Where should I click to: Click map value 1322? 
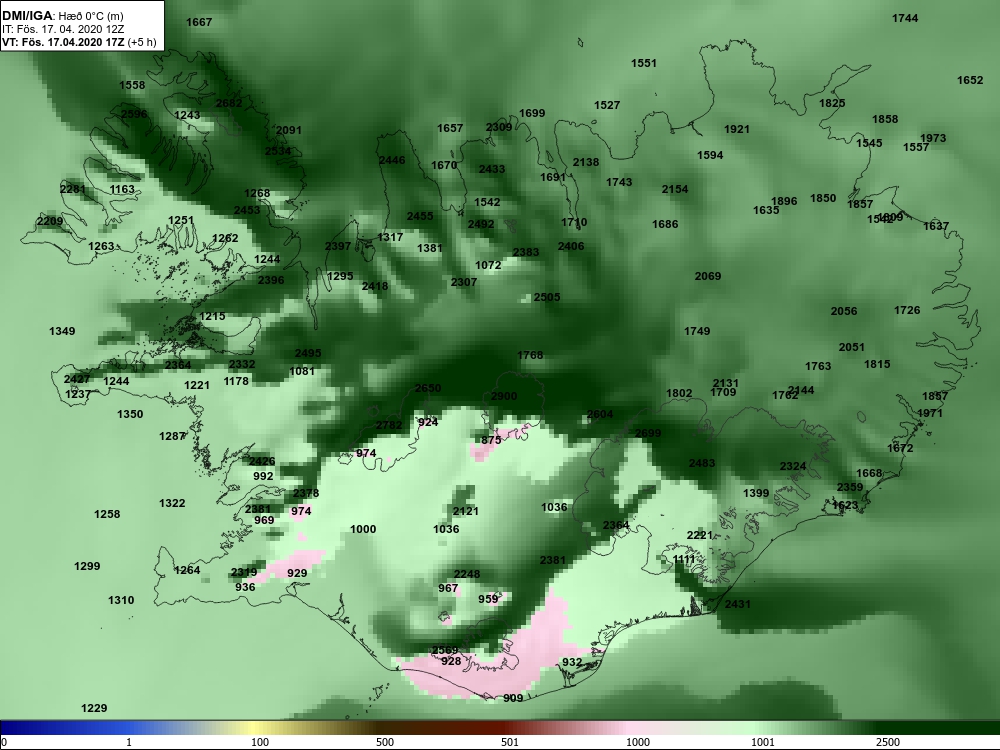[x=172, y=503]
